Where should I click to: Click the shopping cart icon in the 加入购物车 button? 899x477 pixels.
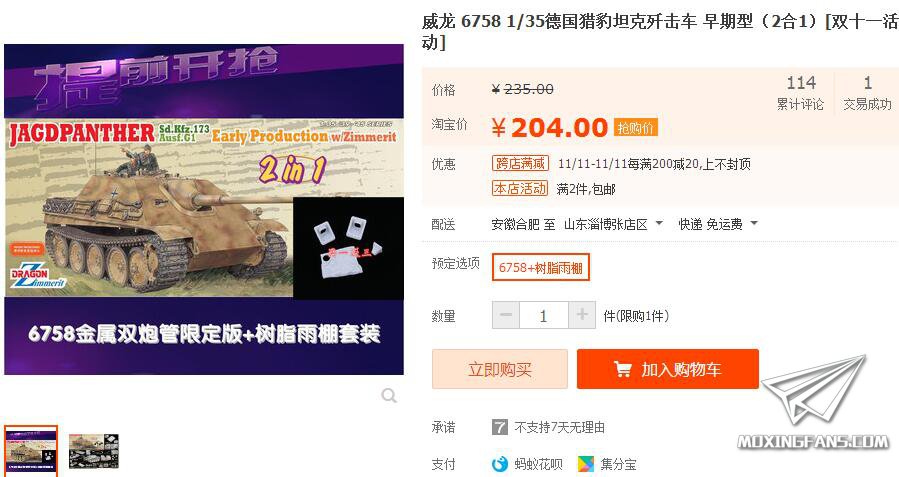623,369
